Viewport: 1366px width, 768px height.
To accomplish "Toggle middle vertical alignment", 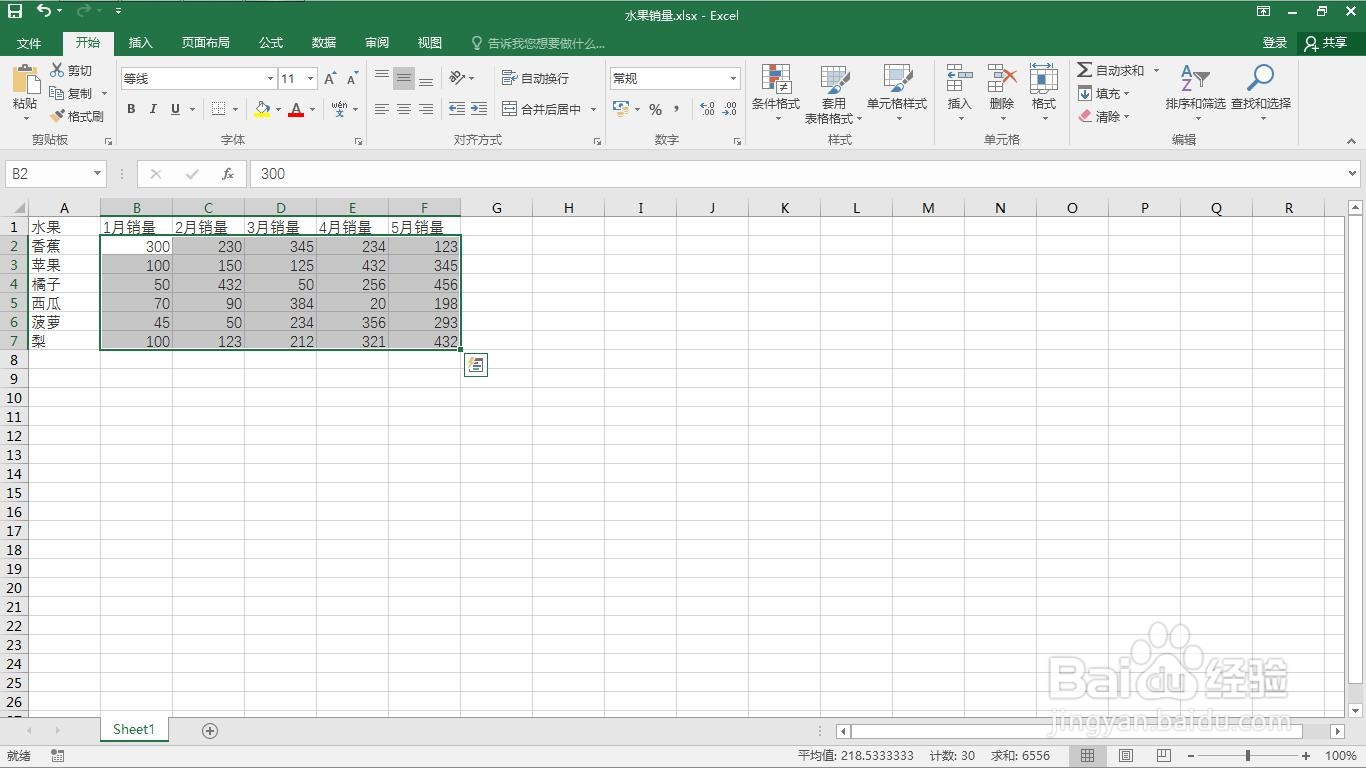I will (x=404, y=78).
